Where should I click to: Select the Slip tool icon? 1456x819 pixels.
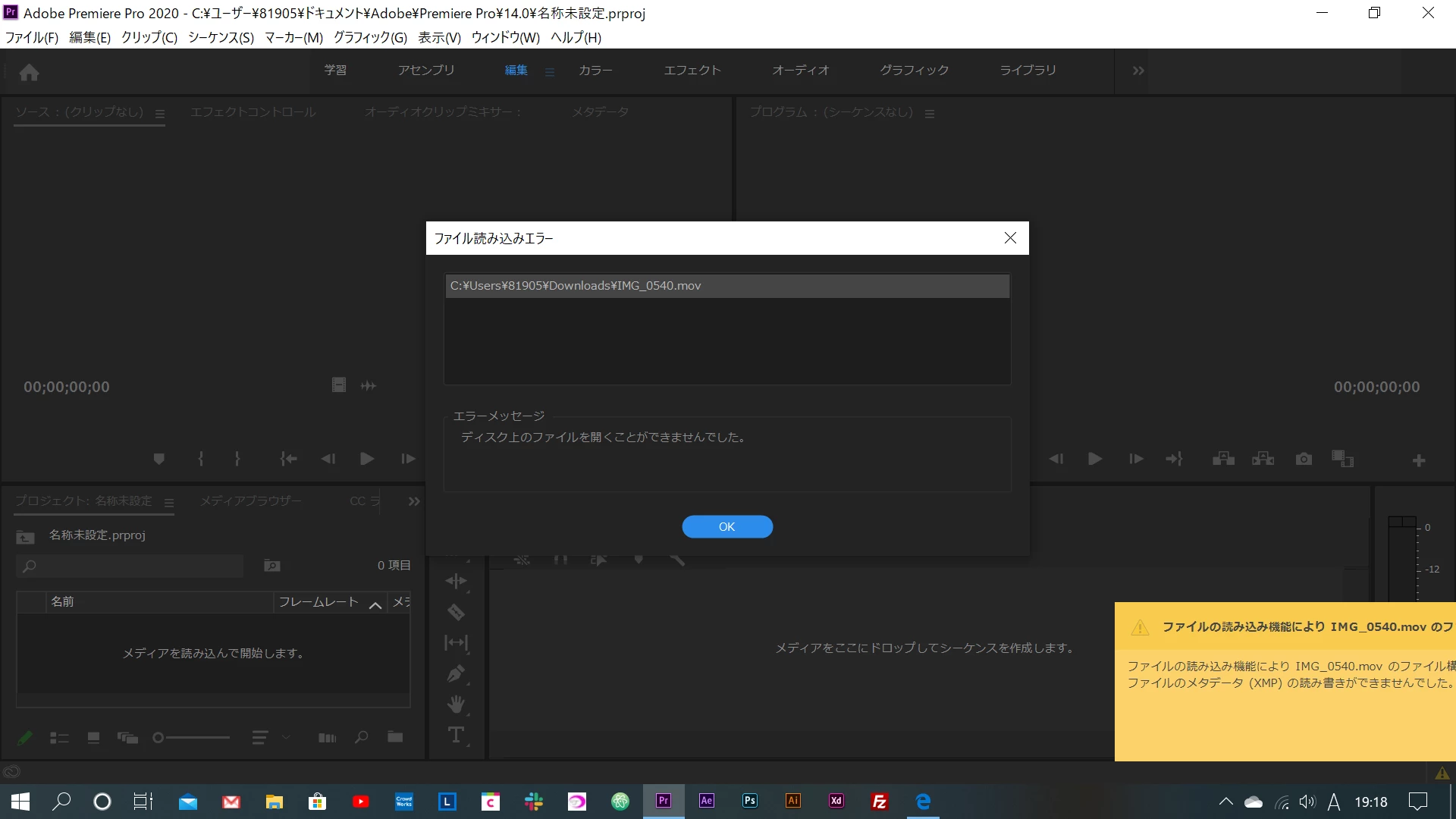(x=456, y=643)
